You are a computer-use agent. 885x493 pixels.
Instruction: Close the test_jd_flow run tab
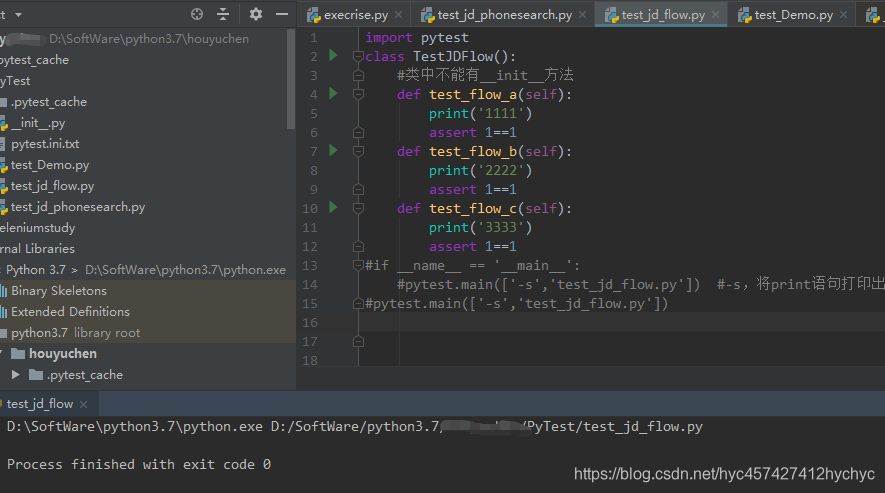tap(84, 404)
